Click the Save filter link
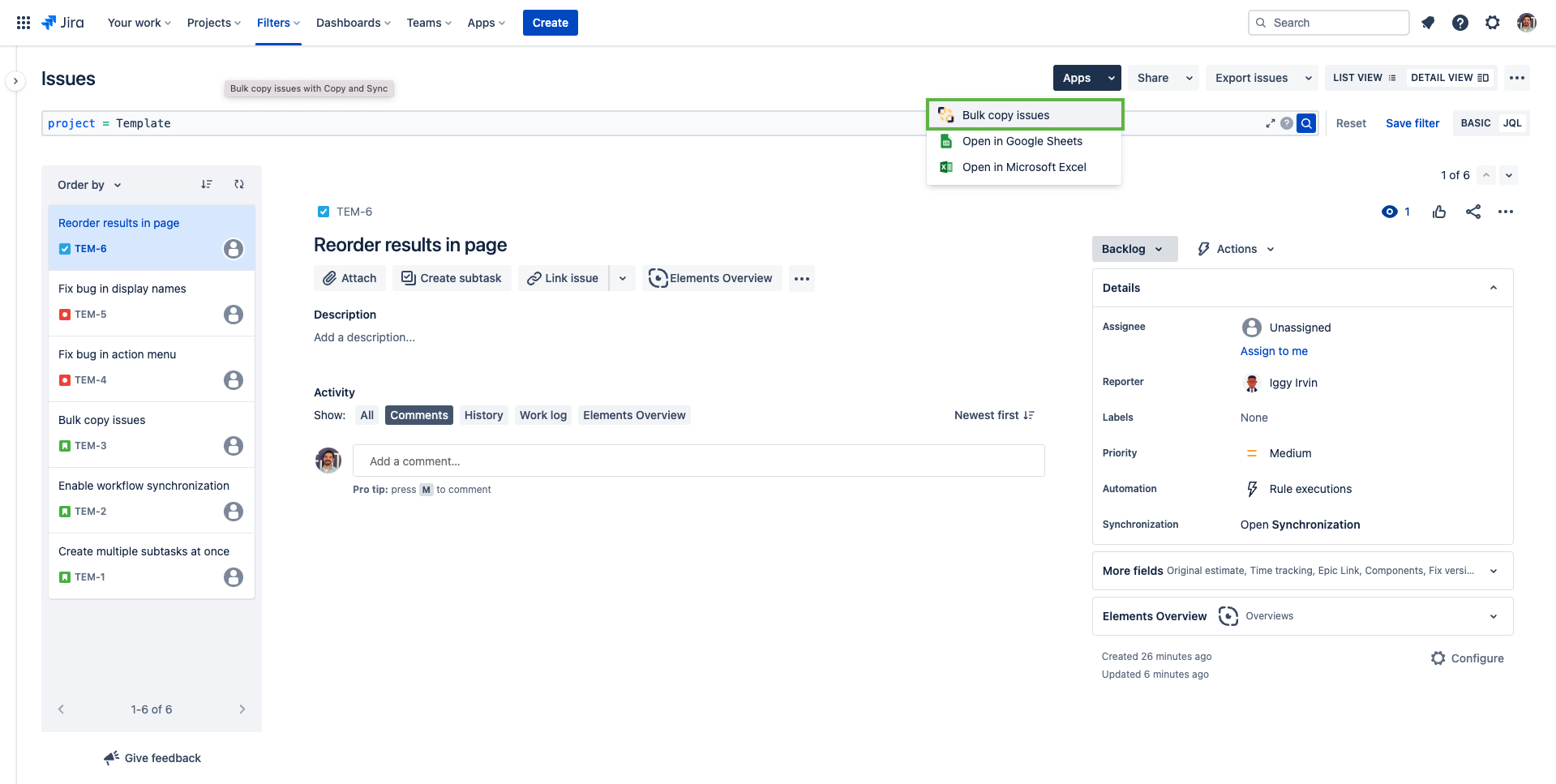1556x784 pixels. [1412, 122]
